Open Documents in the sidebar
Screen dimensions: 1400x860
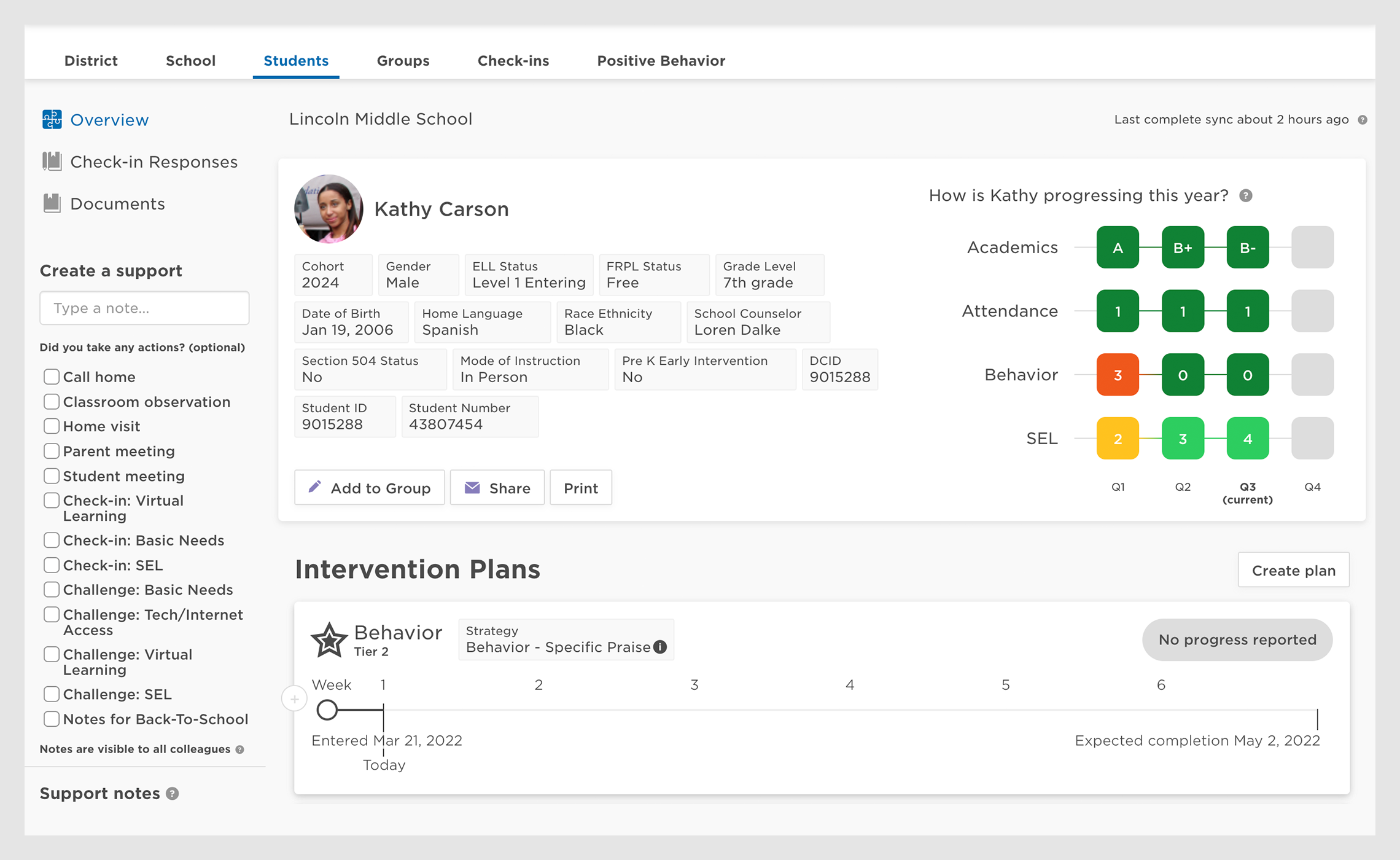click(x=117, y=203)
